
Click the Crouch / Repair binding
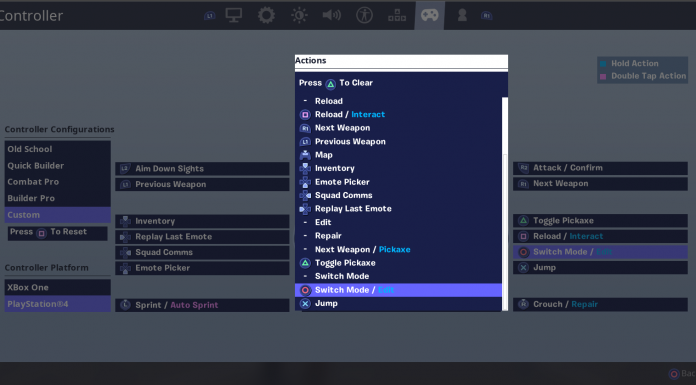[x=600, y=304]
